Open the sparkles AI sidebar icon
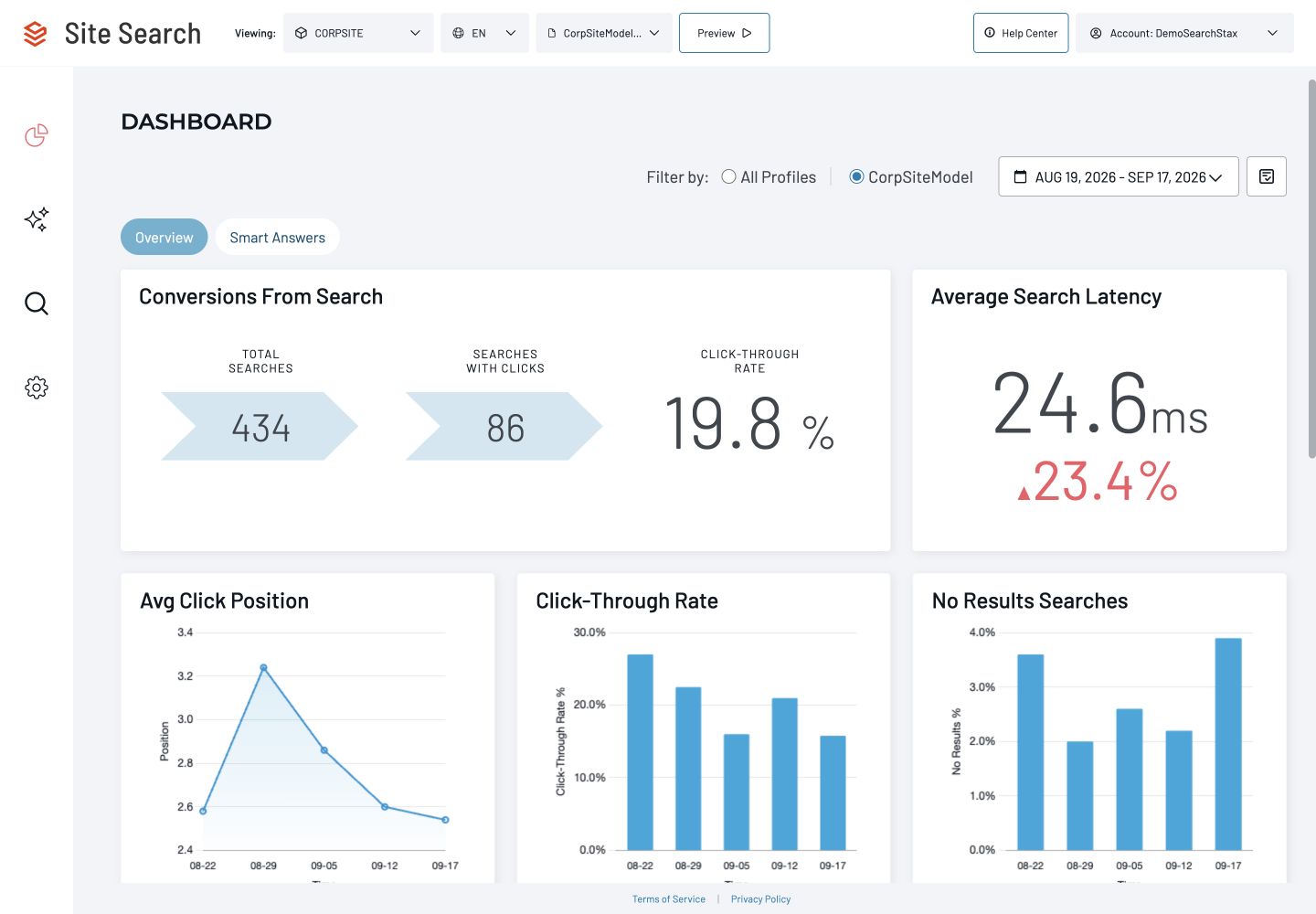 [x=37, y=219]
